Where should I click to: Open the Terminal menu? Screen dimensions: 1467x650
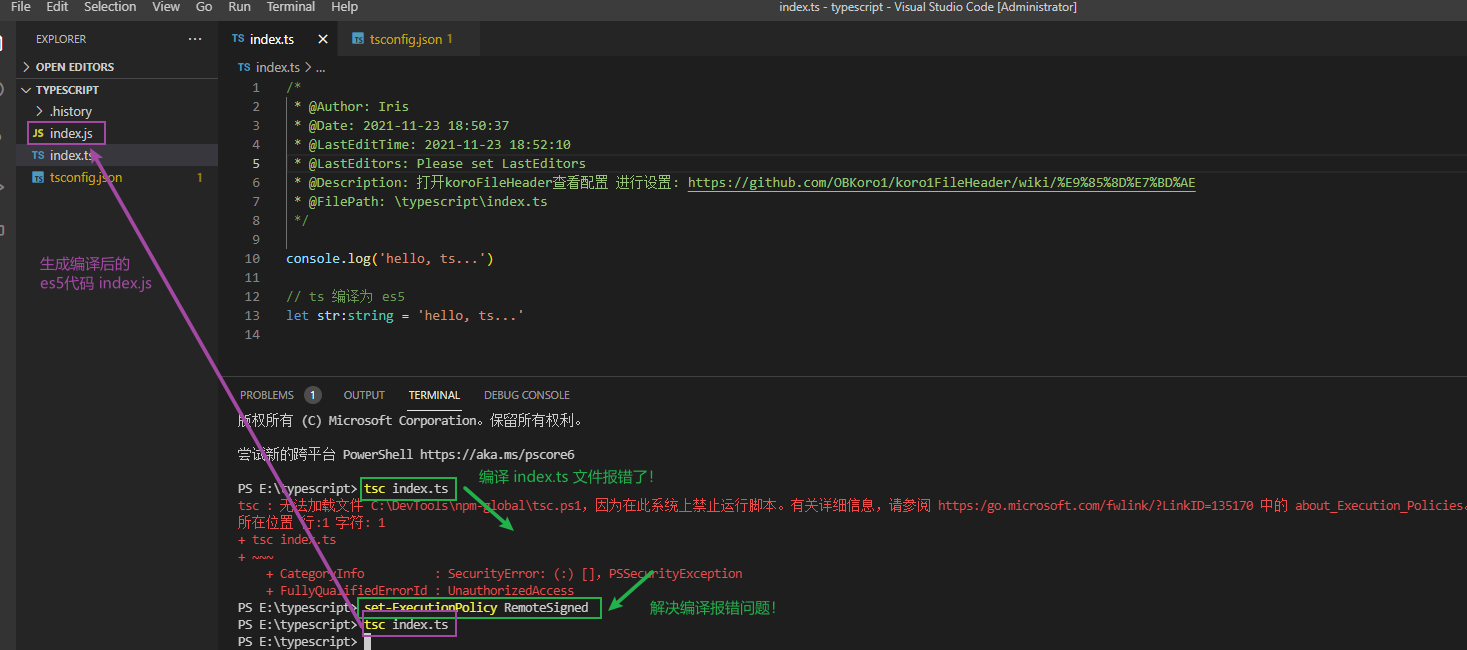click(291, 7)
